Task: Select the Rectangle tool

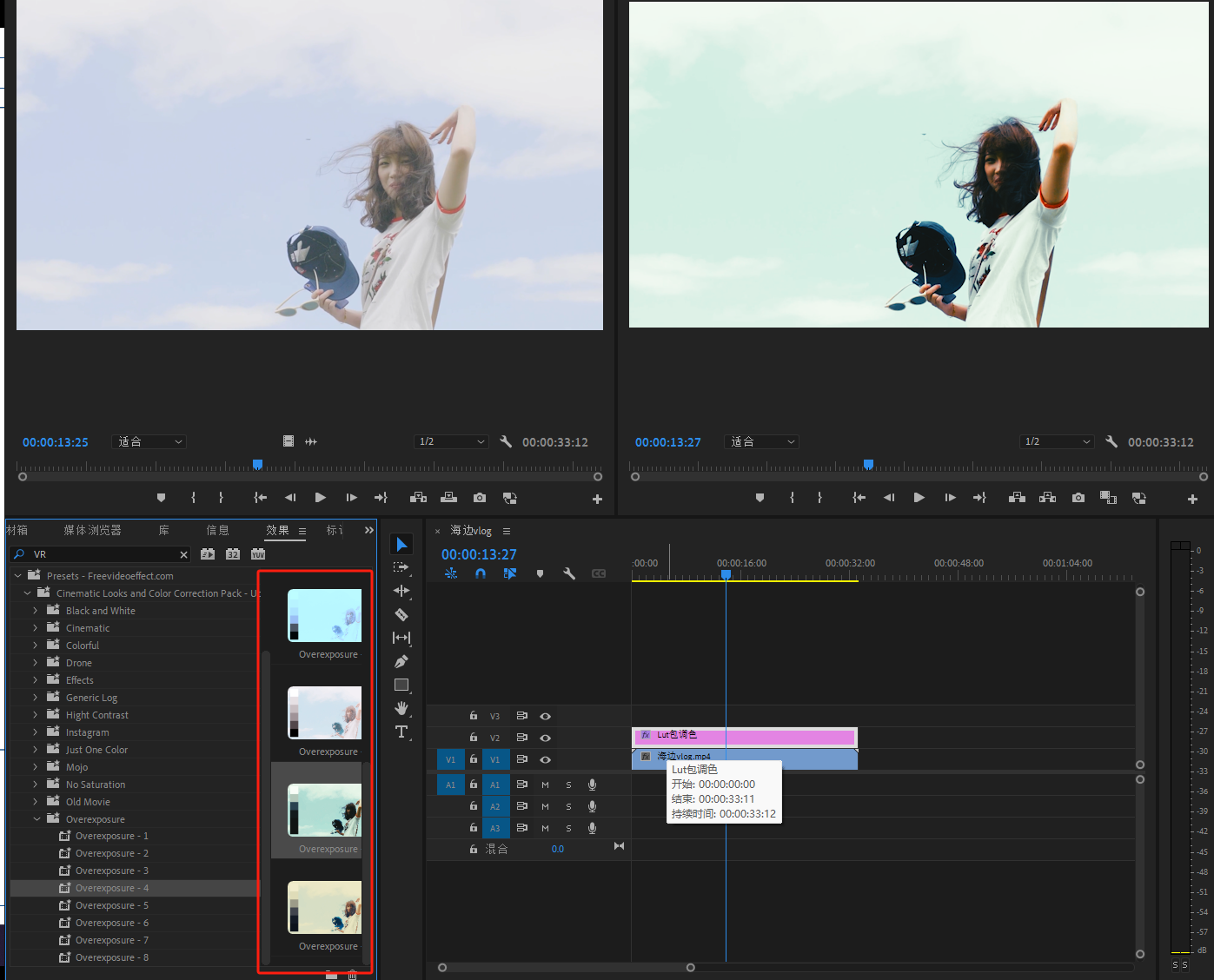Action: 401,685
